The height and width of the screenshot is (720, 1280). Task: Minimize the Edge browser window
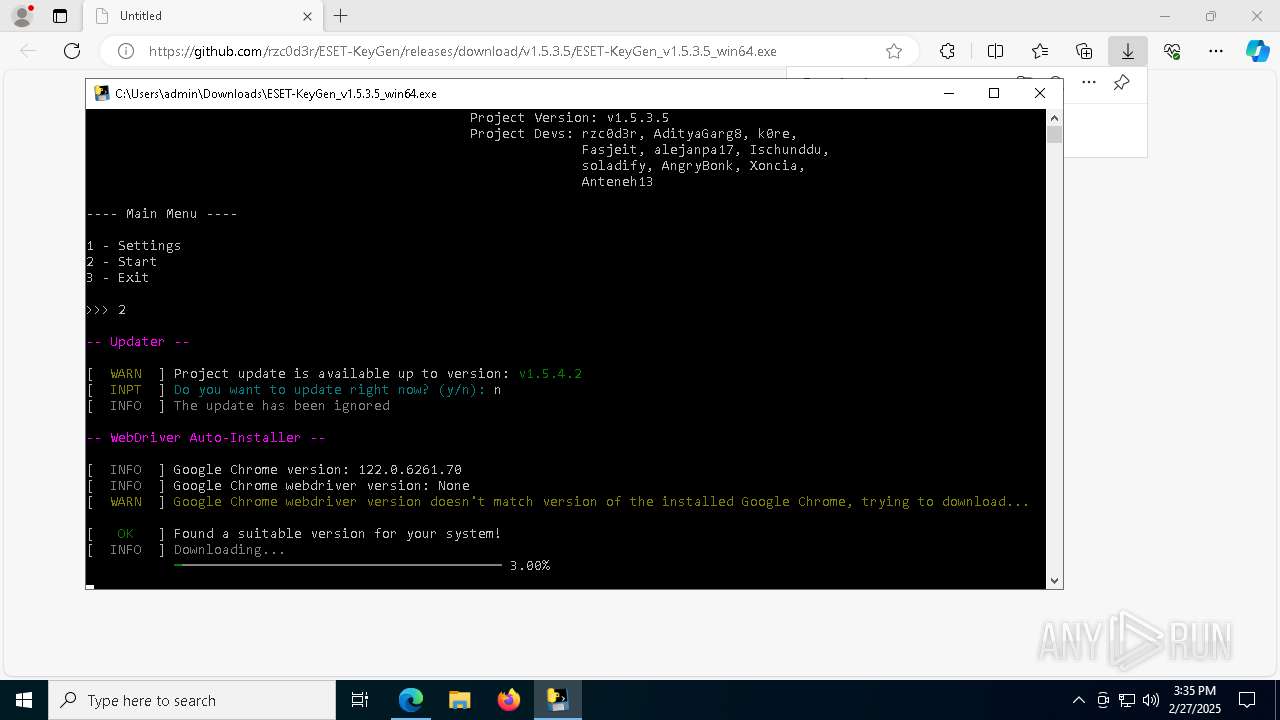tap(1165, 16)
